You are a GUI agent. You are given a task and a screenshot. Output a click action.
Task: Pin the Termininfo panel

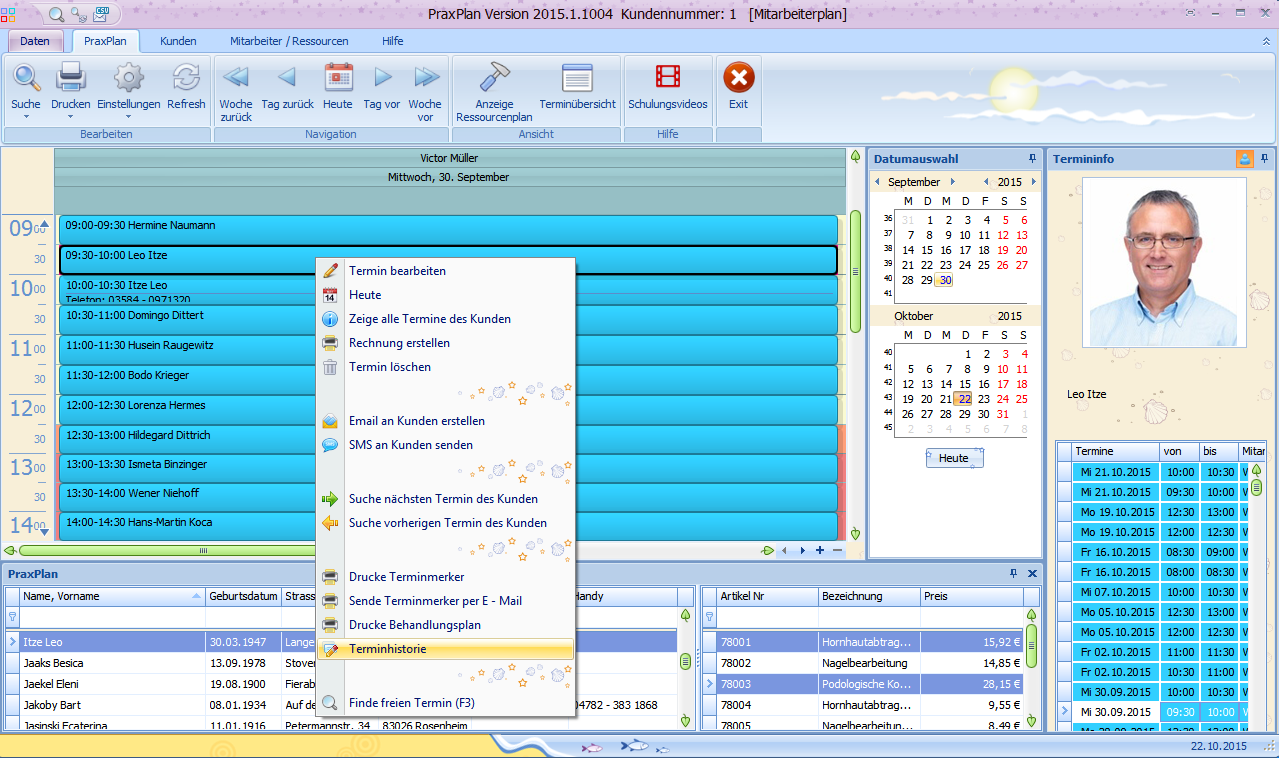click(x=1264, y=159)
